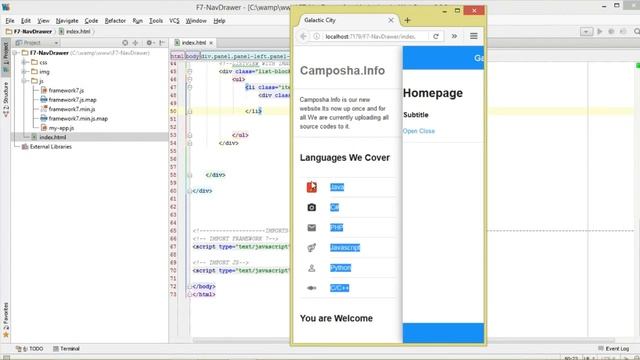Open the Structure tool window side tab
Viewport: 640px width, 360px height.
point(6,99)
